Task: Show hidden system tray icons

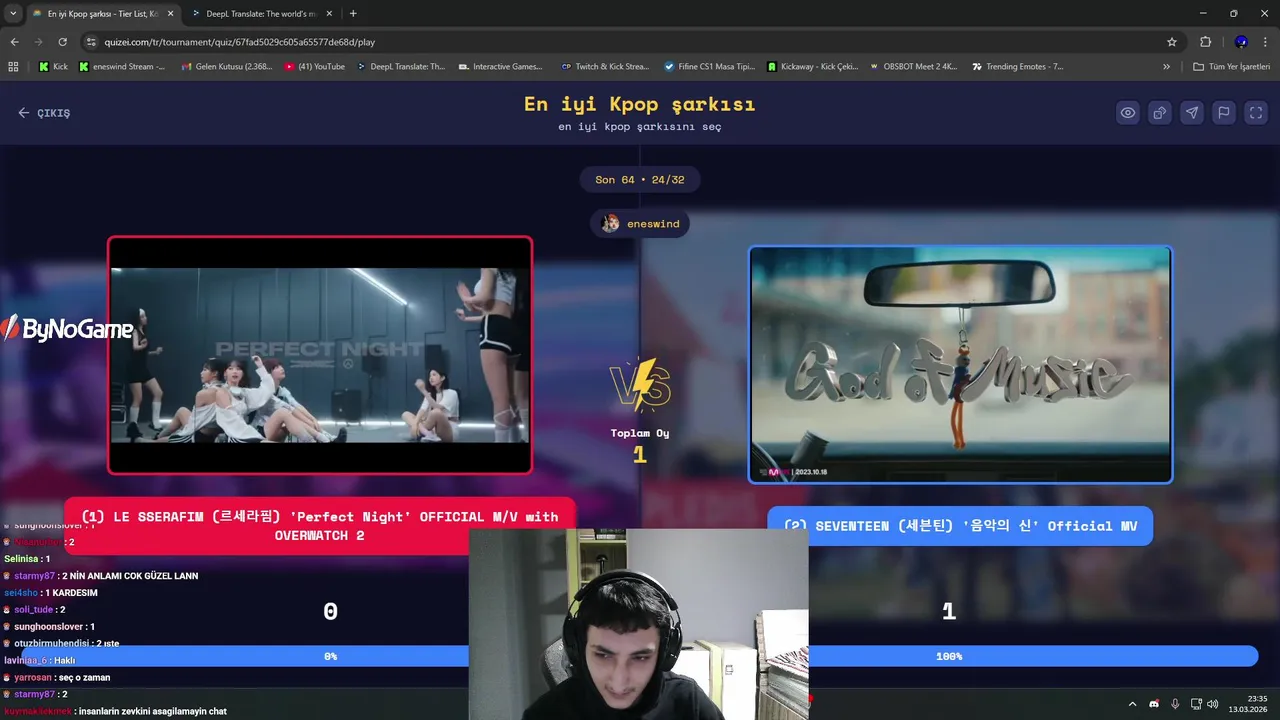Action: pos(1132,704)
